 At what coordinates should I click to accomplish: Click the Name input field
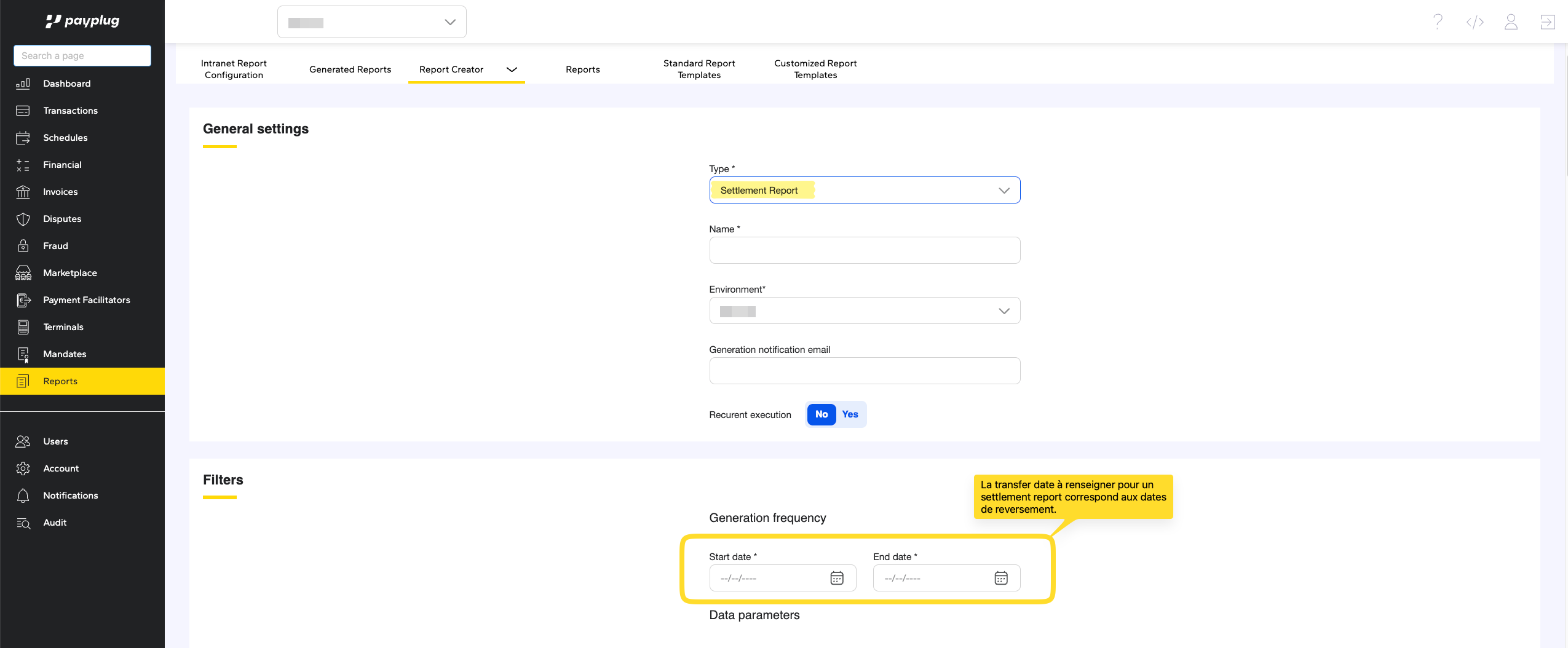pyautogui.click(x=864, y=251)
